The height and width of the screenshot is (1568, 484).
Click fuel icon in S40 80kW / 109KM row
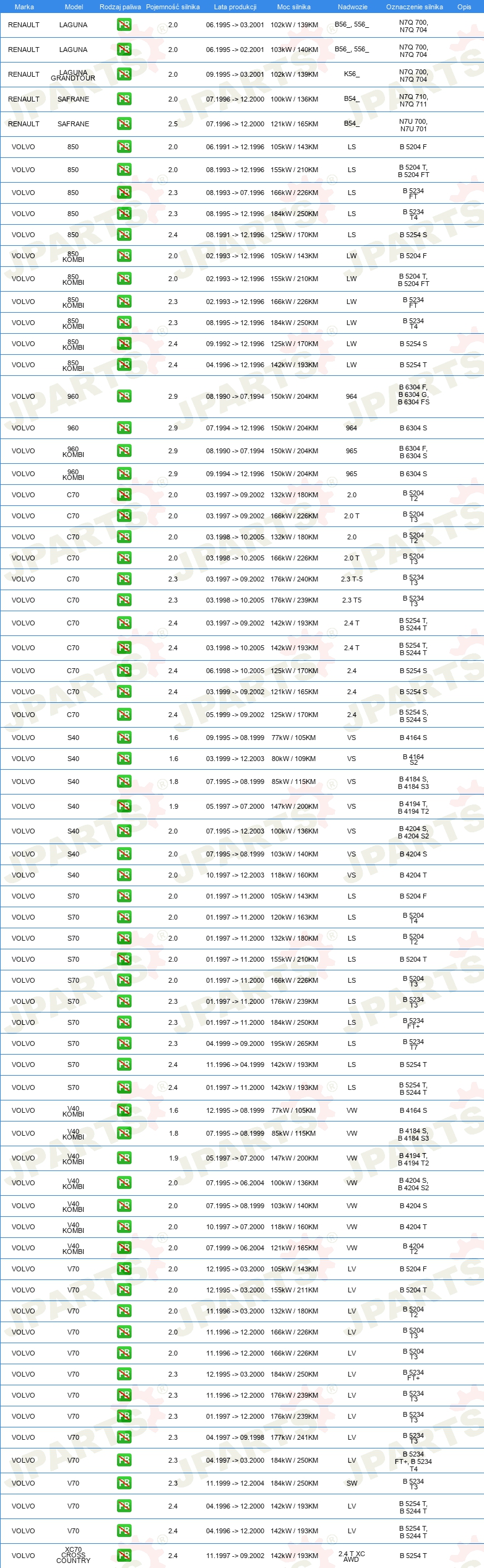pyautogui.click(x=124, y=759)
